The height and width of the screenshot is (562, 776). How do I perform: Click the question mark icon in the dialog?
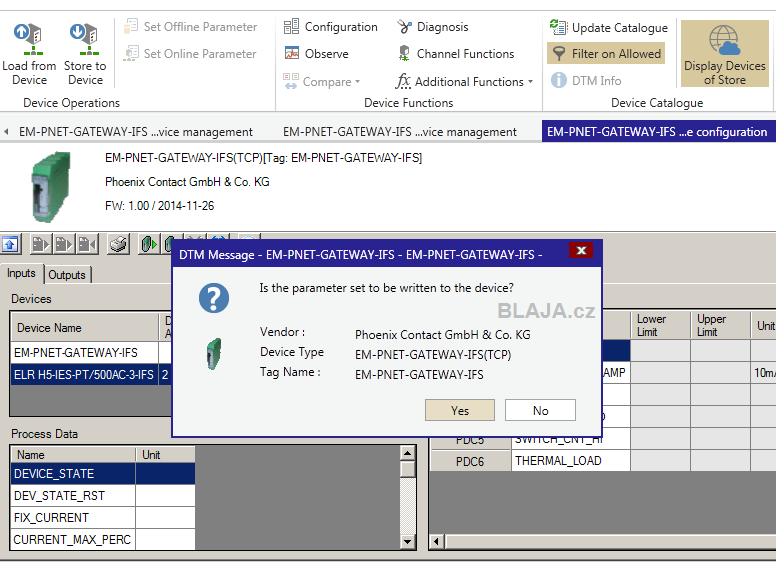coord(214,298)
